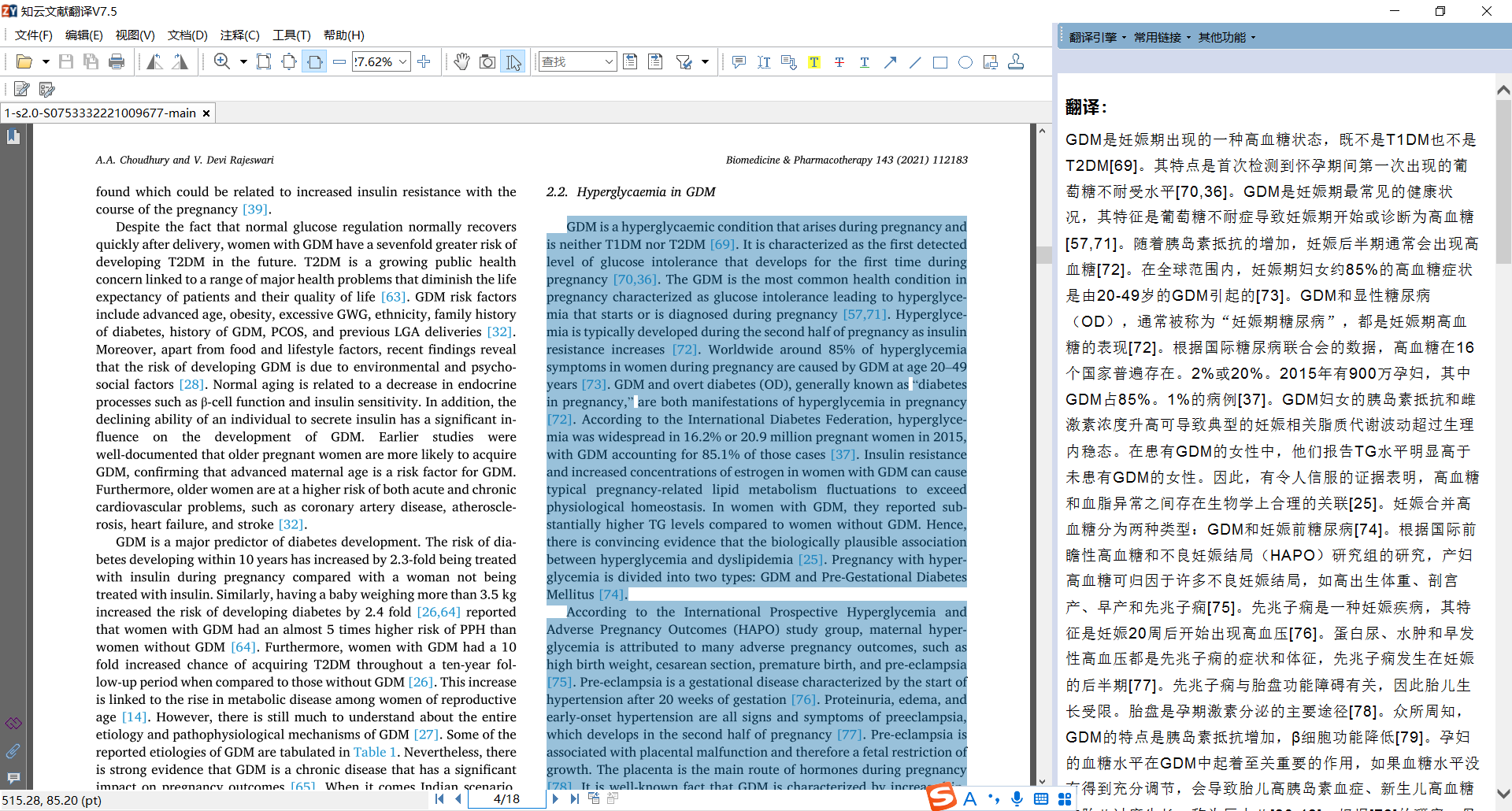Select the insert image annotation tool

point(991,61)
